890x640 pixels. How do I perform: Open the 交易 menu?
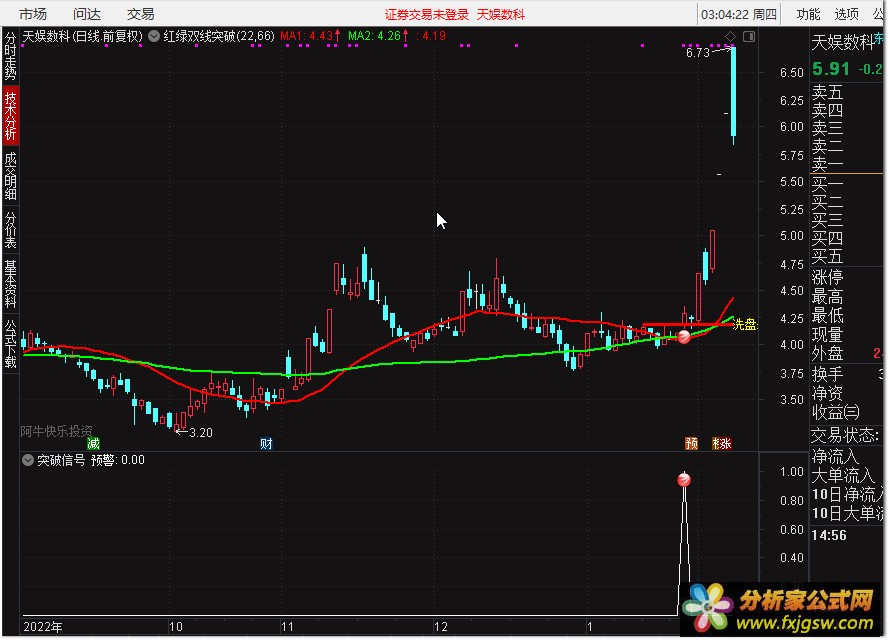pos(140,14)
